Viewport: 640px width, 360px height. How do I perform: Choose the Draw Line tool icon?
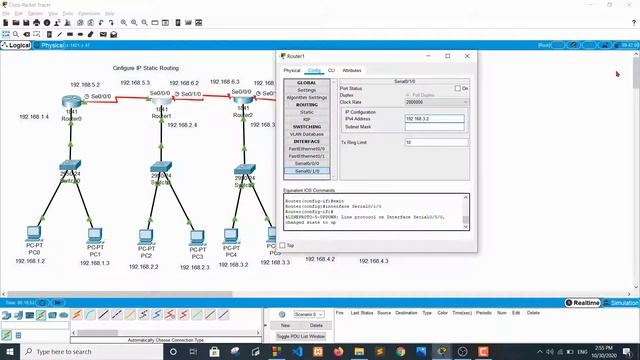(x=60, y=34)
